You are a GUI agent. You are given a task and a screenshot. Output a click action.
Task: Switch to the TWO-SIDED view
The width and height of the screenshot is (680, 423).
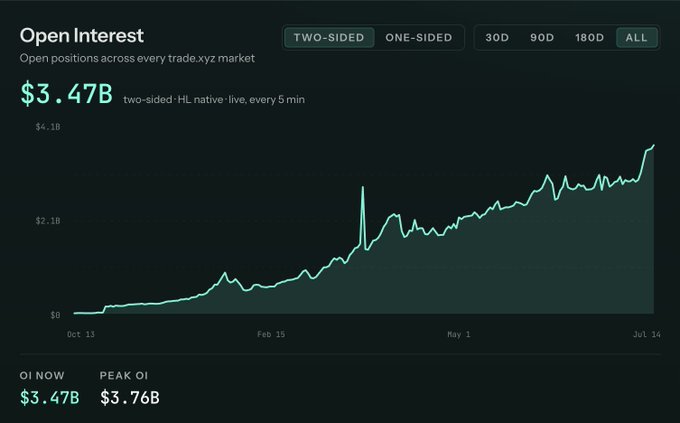pyautogui.click(x=329, y=38)
